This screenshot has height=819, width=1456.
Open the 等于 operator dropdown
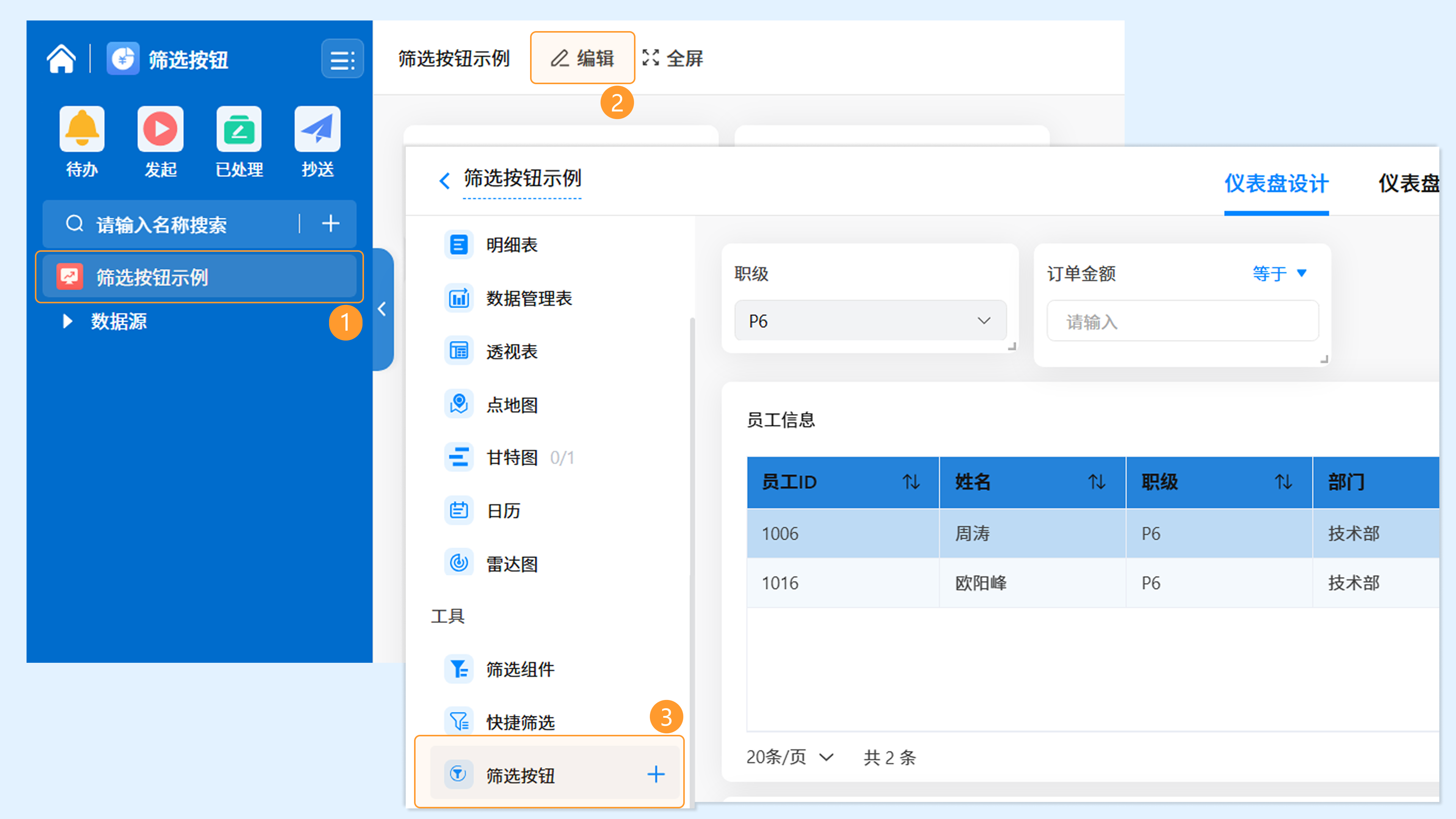coord(1280,273)
